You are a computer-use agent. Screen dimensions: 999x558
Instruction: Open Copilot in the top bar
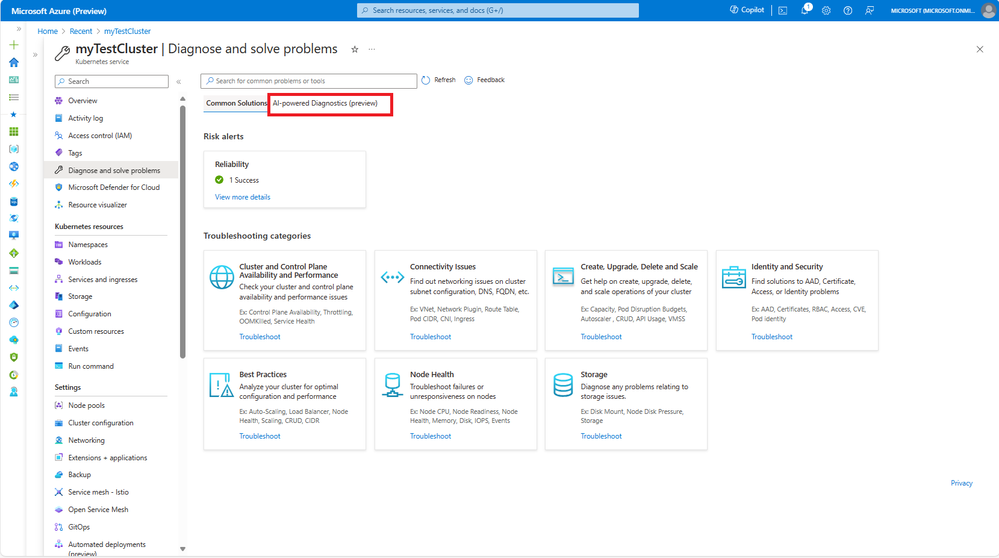747,10
